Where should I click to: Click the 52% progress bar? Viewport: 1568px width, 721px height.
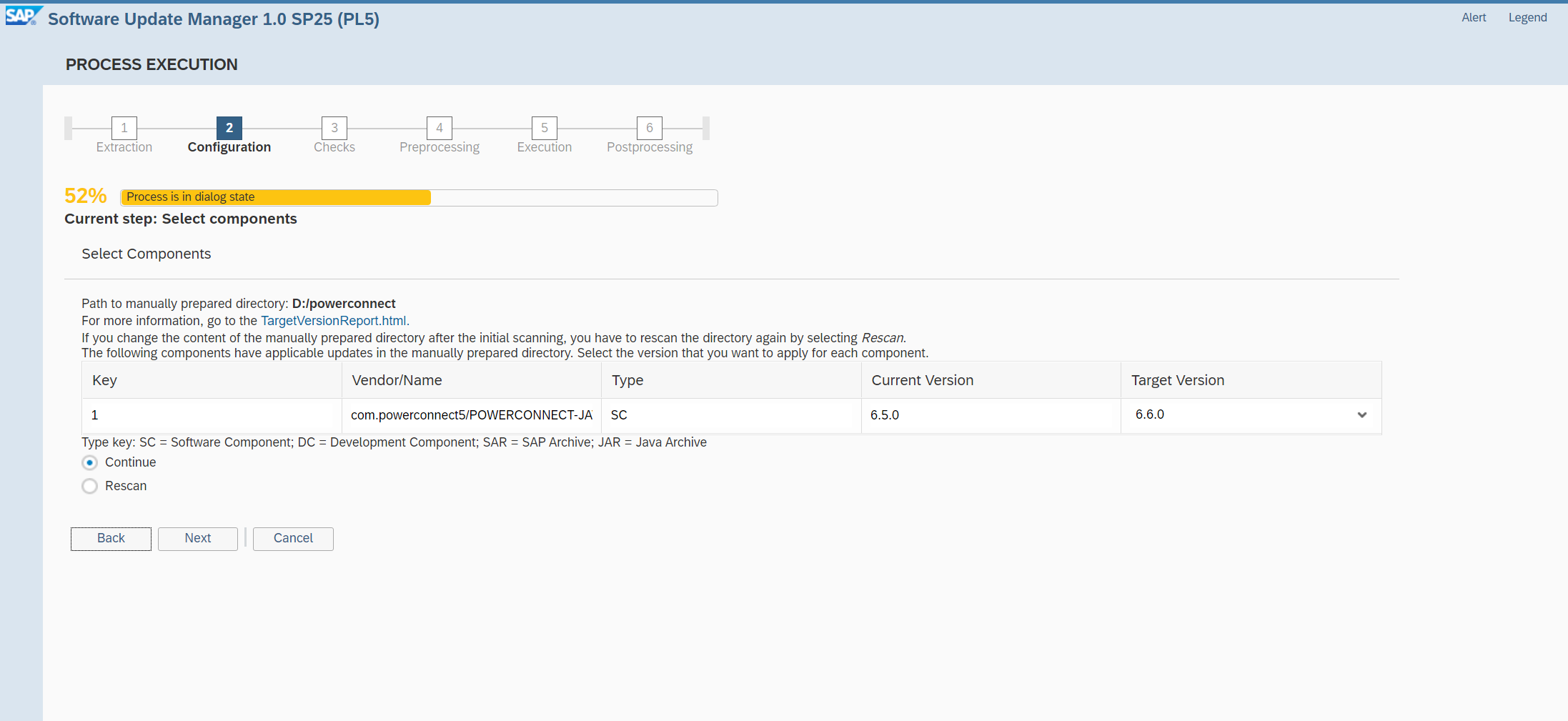click(x=419, y=197)
